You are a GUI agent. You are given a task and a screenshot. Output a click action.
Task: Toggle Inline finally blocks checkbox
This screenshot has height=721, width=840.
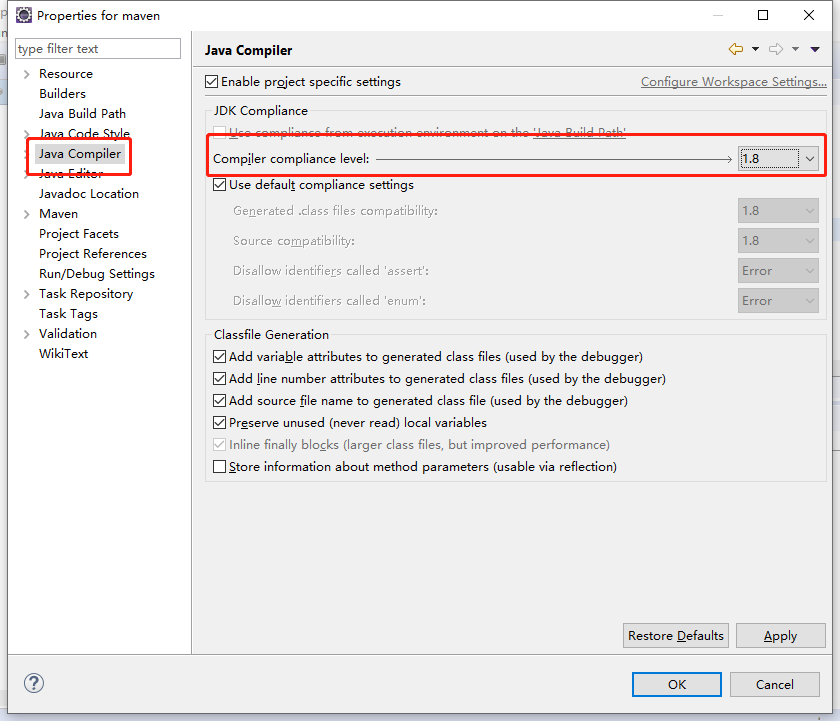(219, 445)
